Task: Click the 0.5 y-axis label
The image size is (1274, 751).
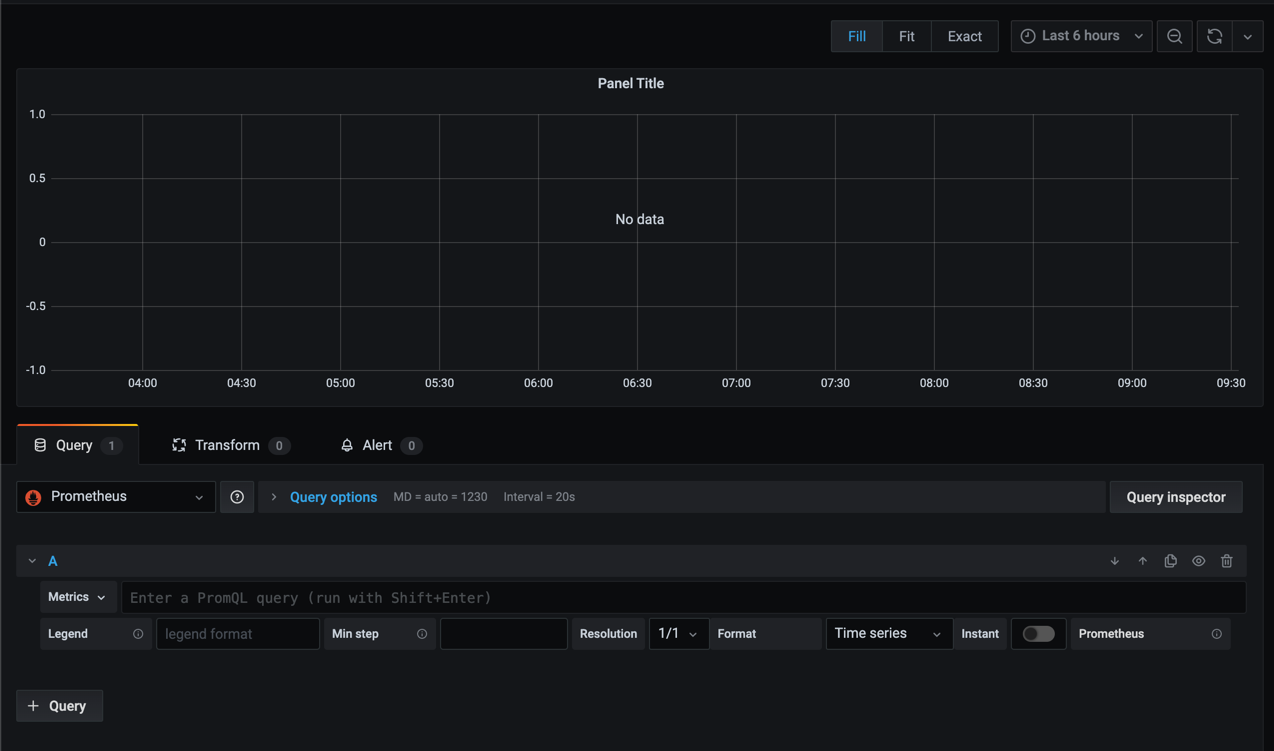Action: [x=37, y=178]
